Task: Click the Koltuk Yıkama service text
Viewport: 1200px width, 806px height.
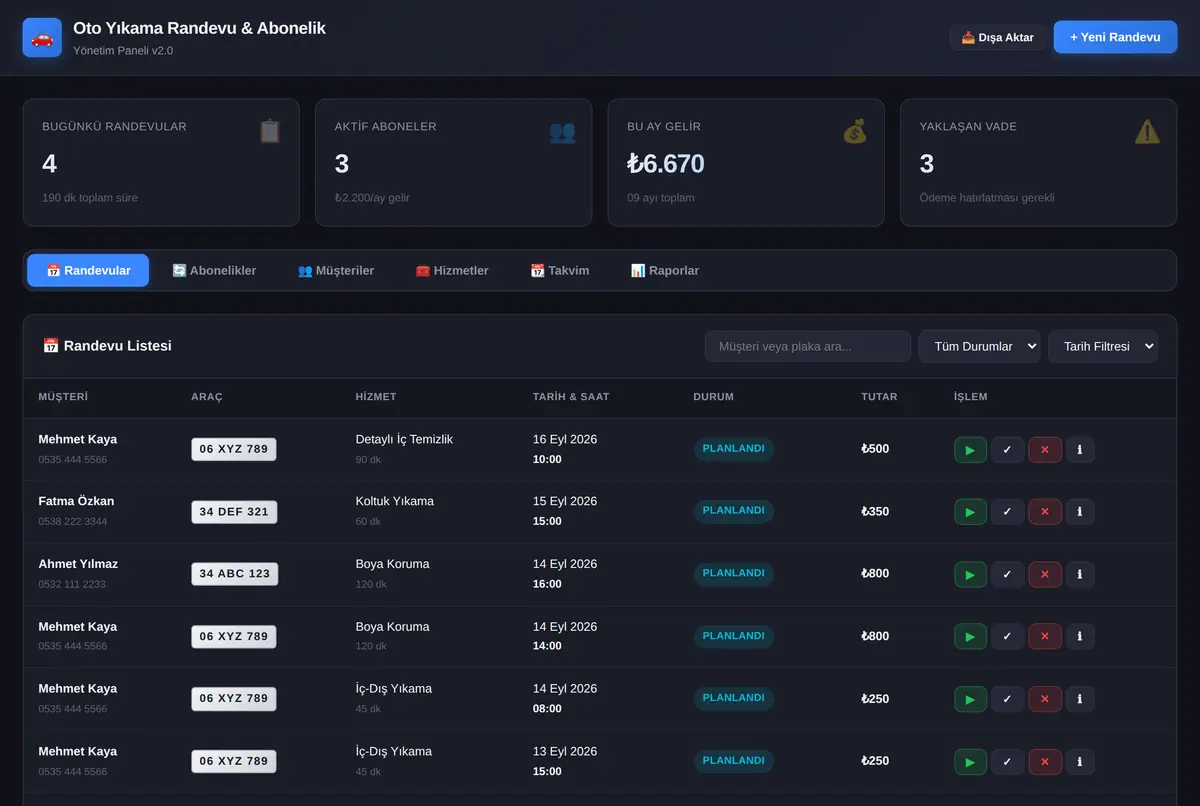Action: pos(395,501)
